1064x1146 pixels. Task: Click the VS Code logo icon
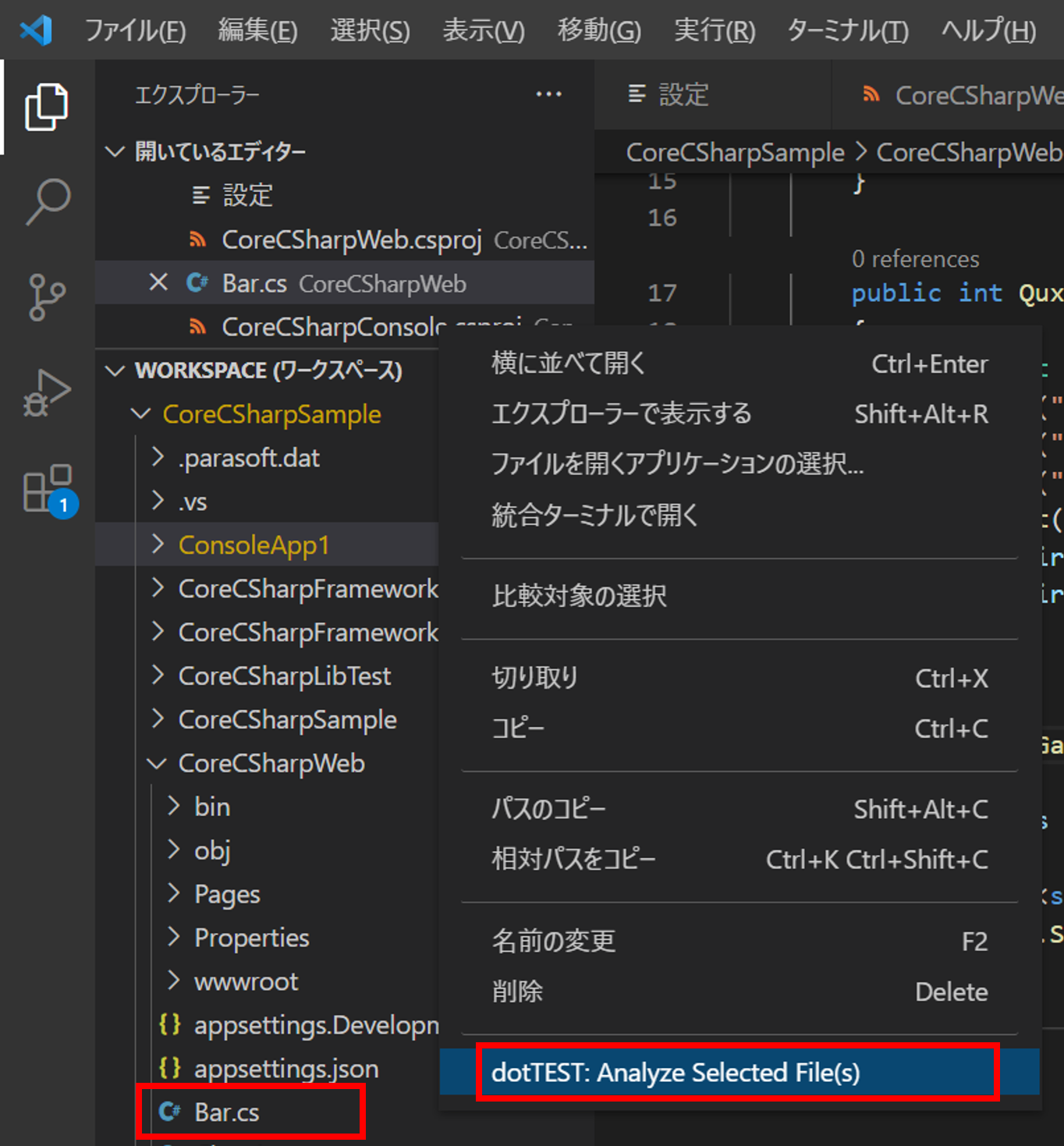click(x=36, y=30)
